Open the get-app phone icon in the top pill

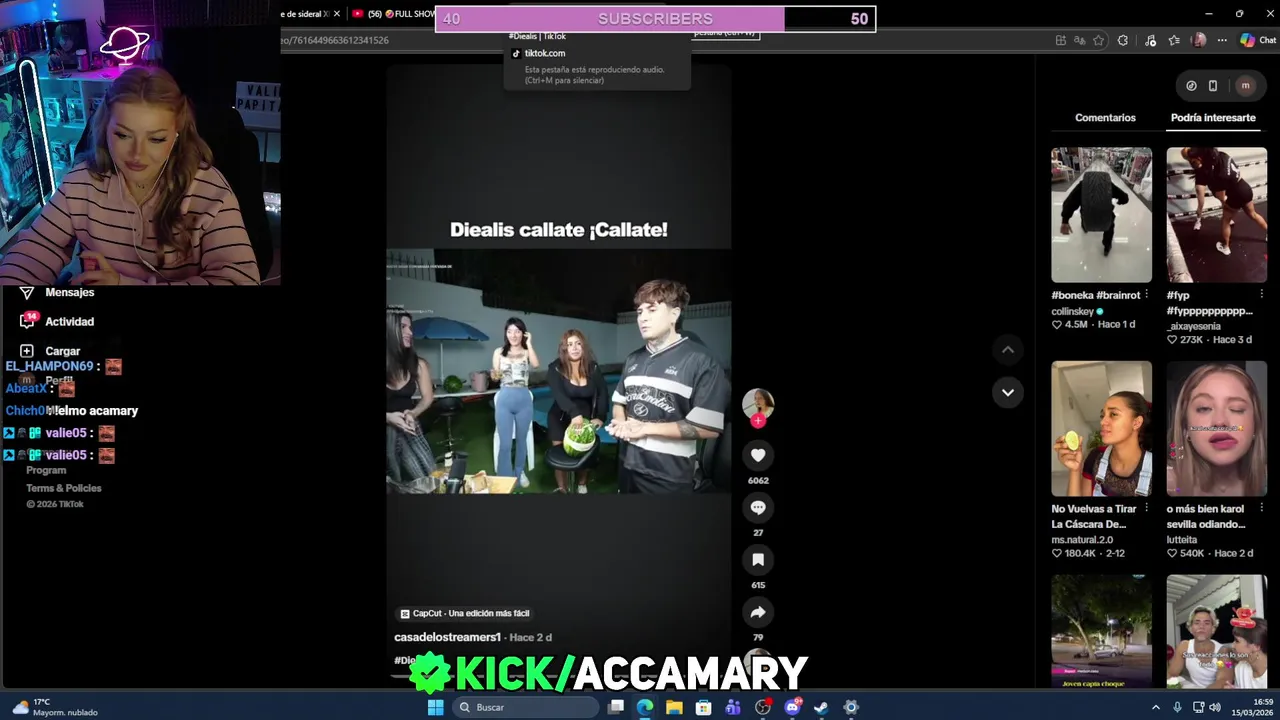(x=1213, y=86)
